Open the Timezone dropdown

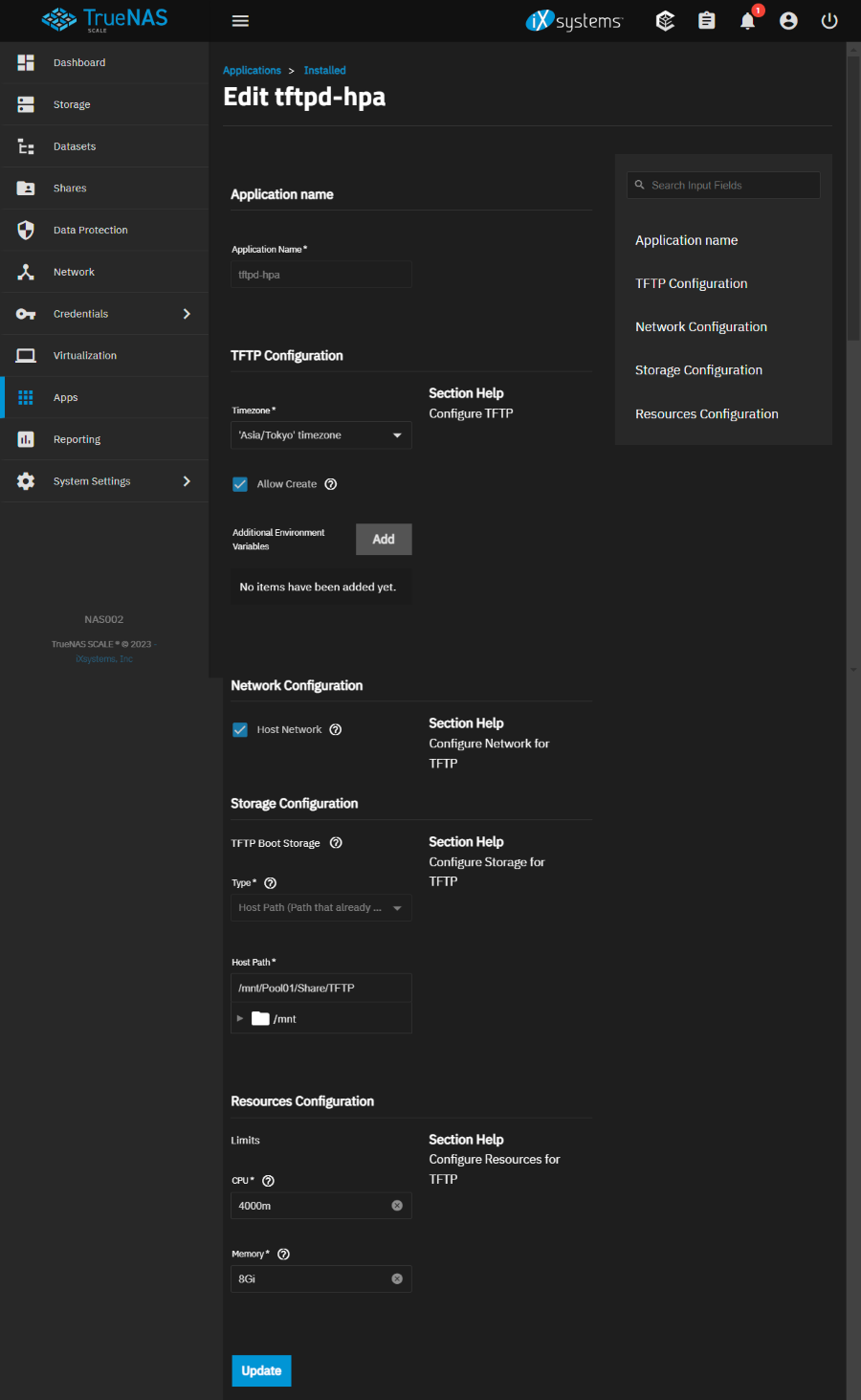320,435
